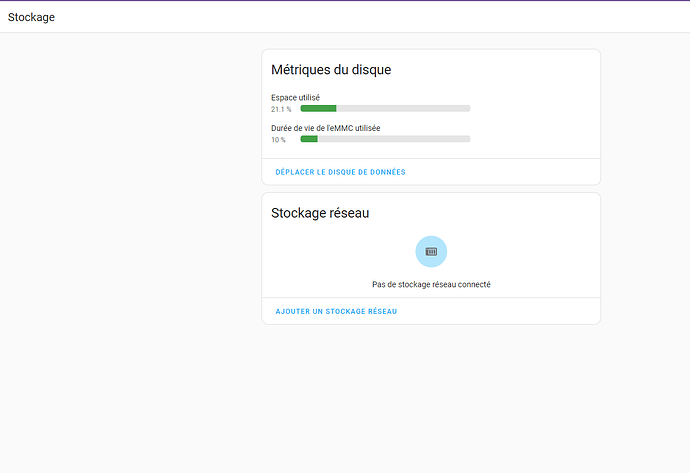Click the network storage icon
690x473 pixels.
tap(431, 251)
